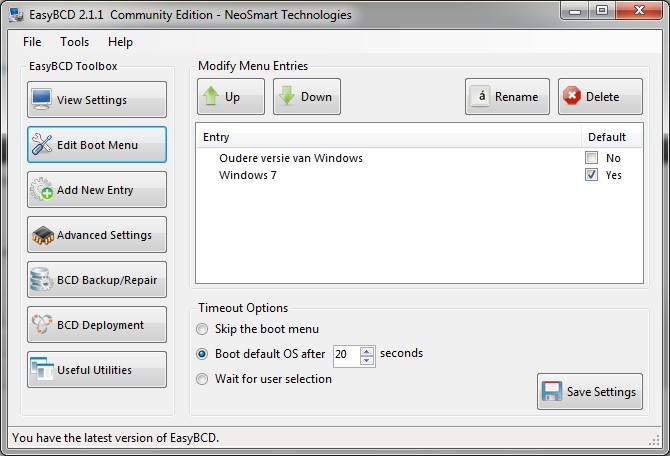
Task: Move entry up with green arrow
Action: (211, 96)
